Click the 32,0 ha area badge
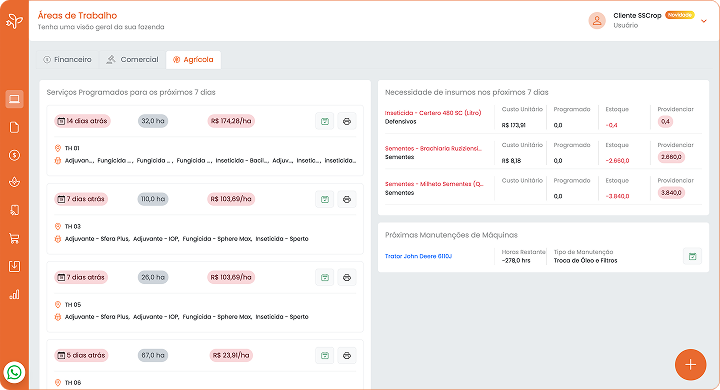The width and height of the screenshot is (720, 390). click(153, 121)
